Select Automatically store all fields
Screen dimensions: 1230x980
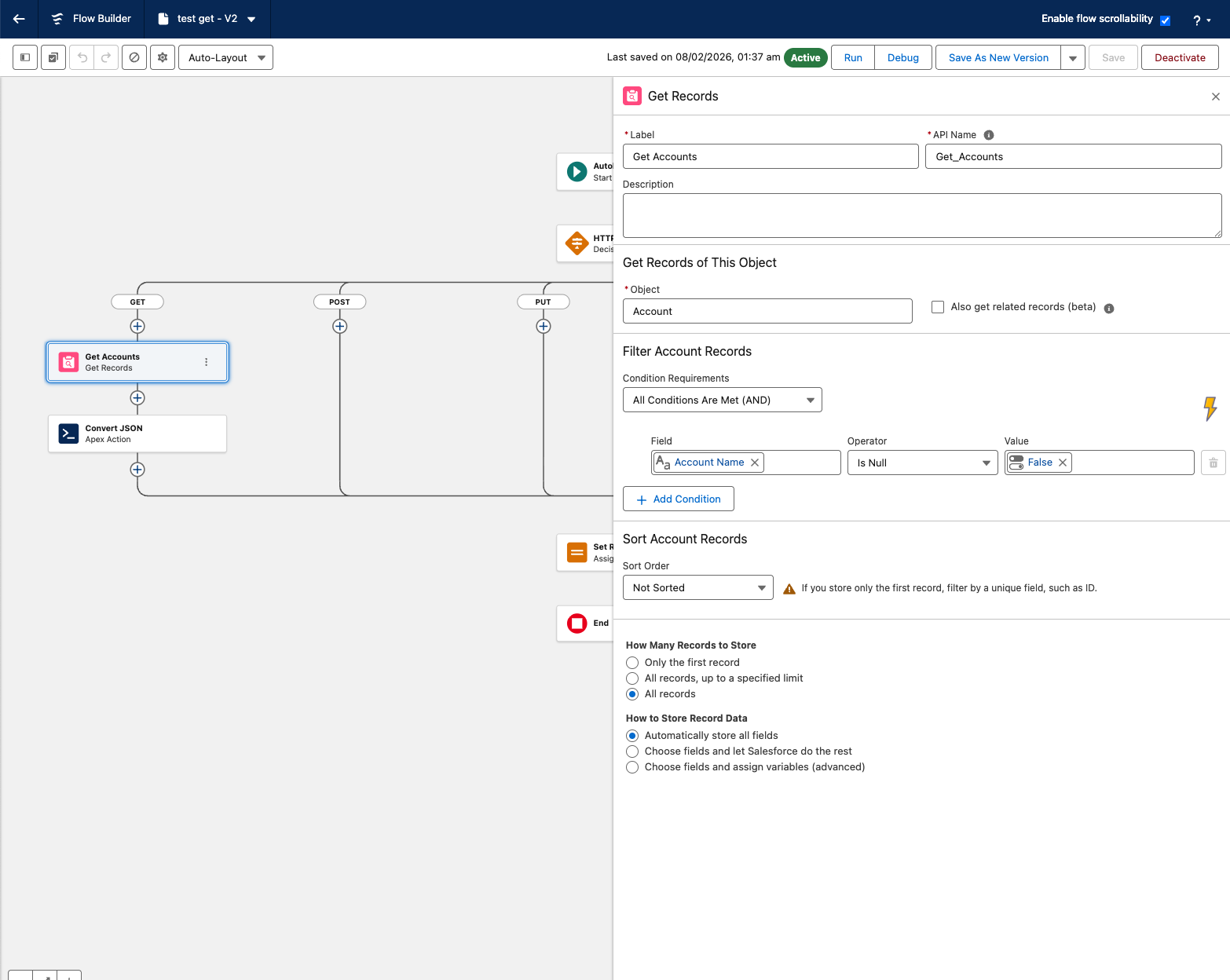click(632, 736)
